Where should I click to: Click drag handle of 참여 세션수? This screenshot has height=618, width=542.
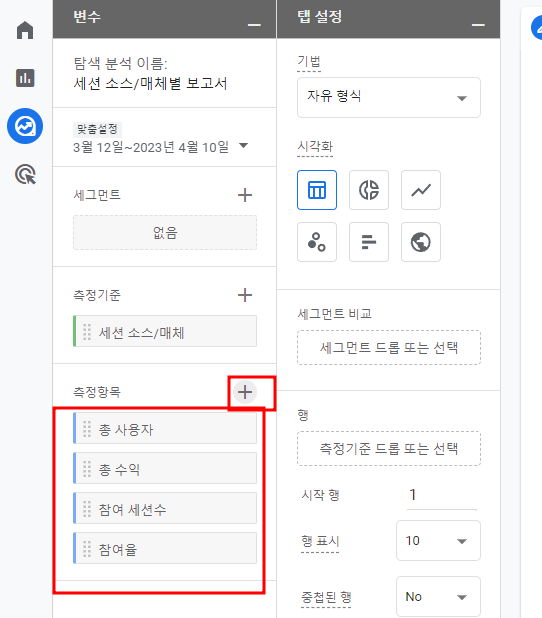click(x=87, y=509)
